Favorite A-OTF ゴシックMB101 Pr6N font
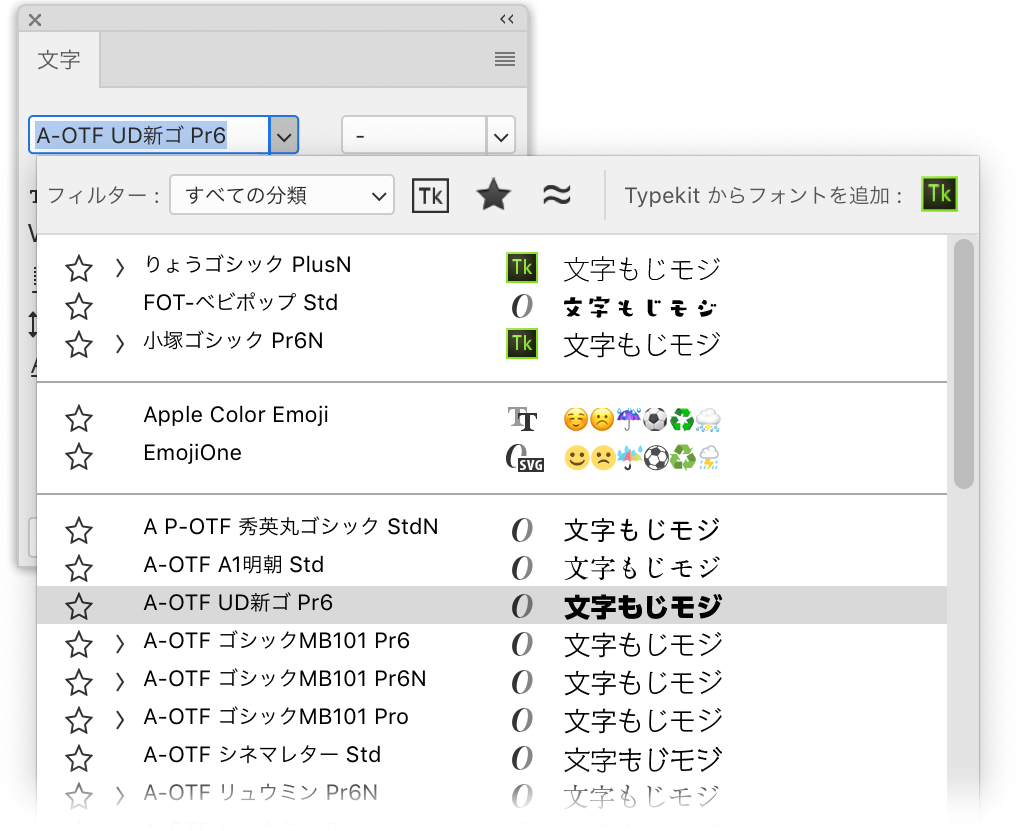Screen dimensions: 1016x831 (79, 683)
